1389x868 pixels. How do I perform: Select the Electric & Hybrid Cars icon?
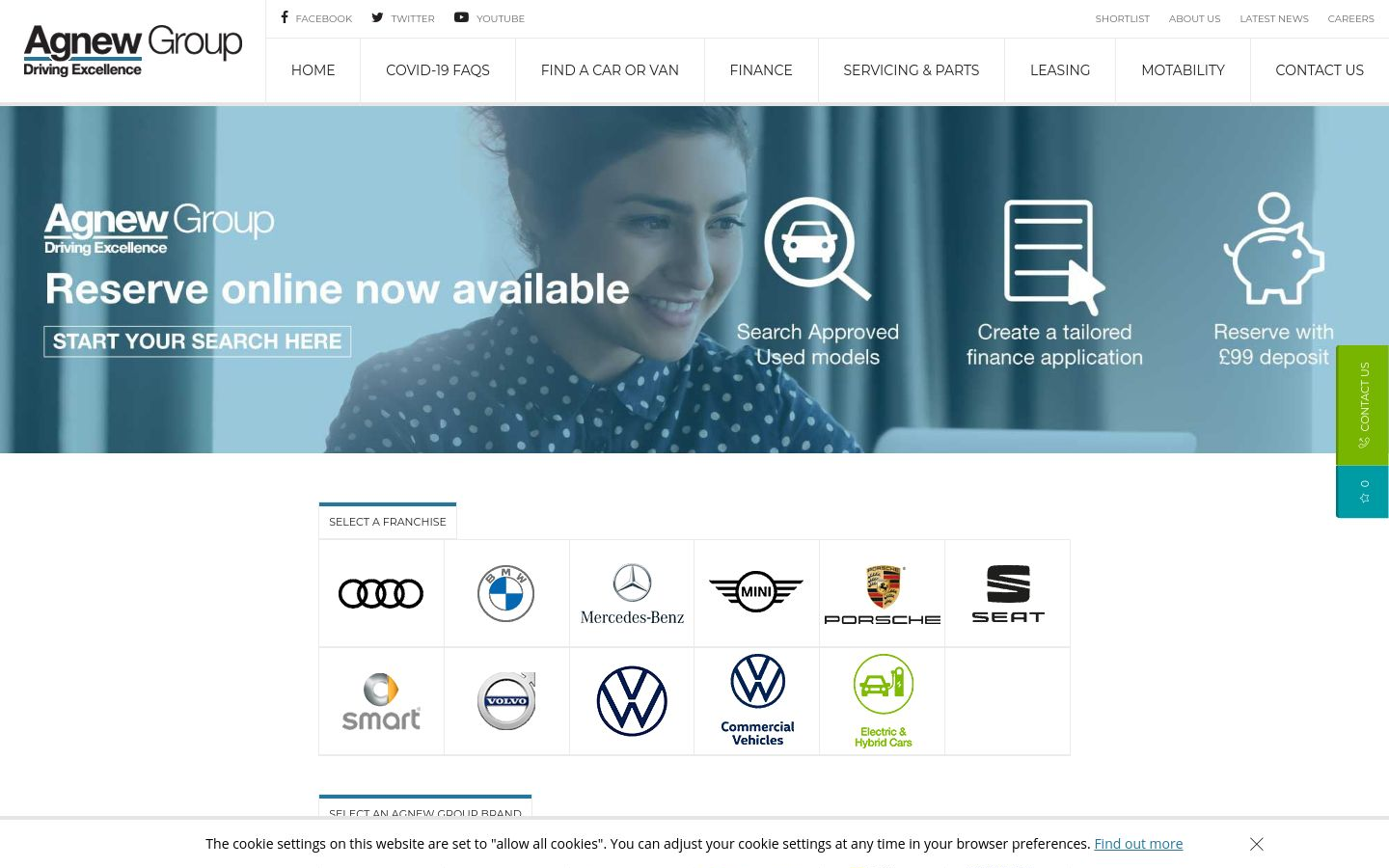pyautogui.click(x=882, y=701)
